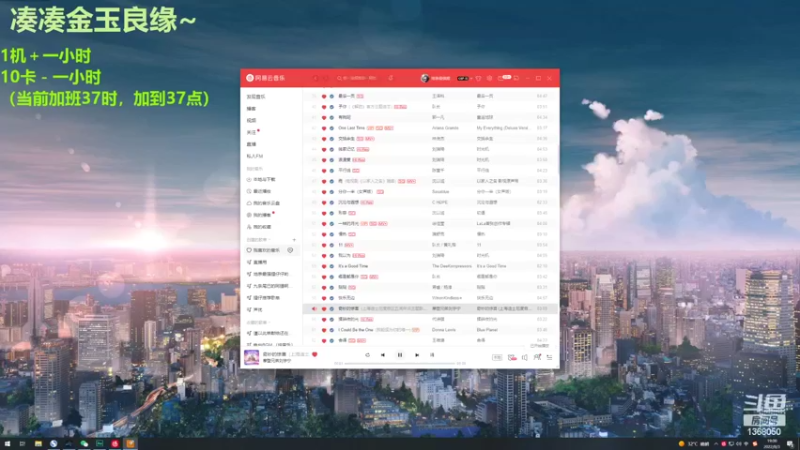The height and width of the screenshot is (450, 800).
Task: Go forward using the header forward arrow
Action: coord(326,78)
